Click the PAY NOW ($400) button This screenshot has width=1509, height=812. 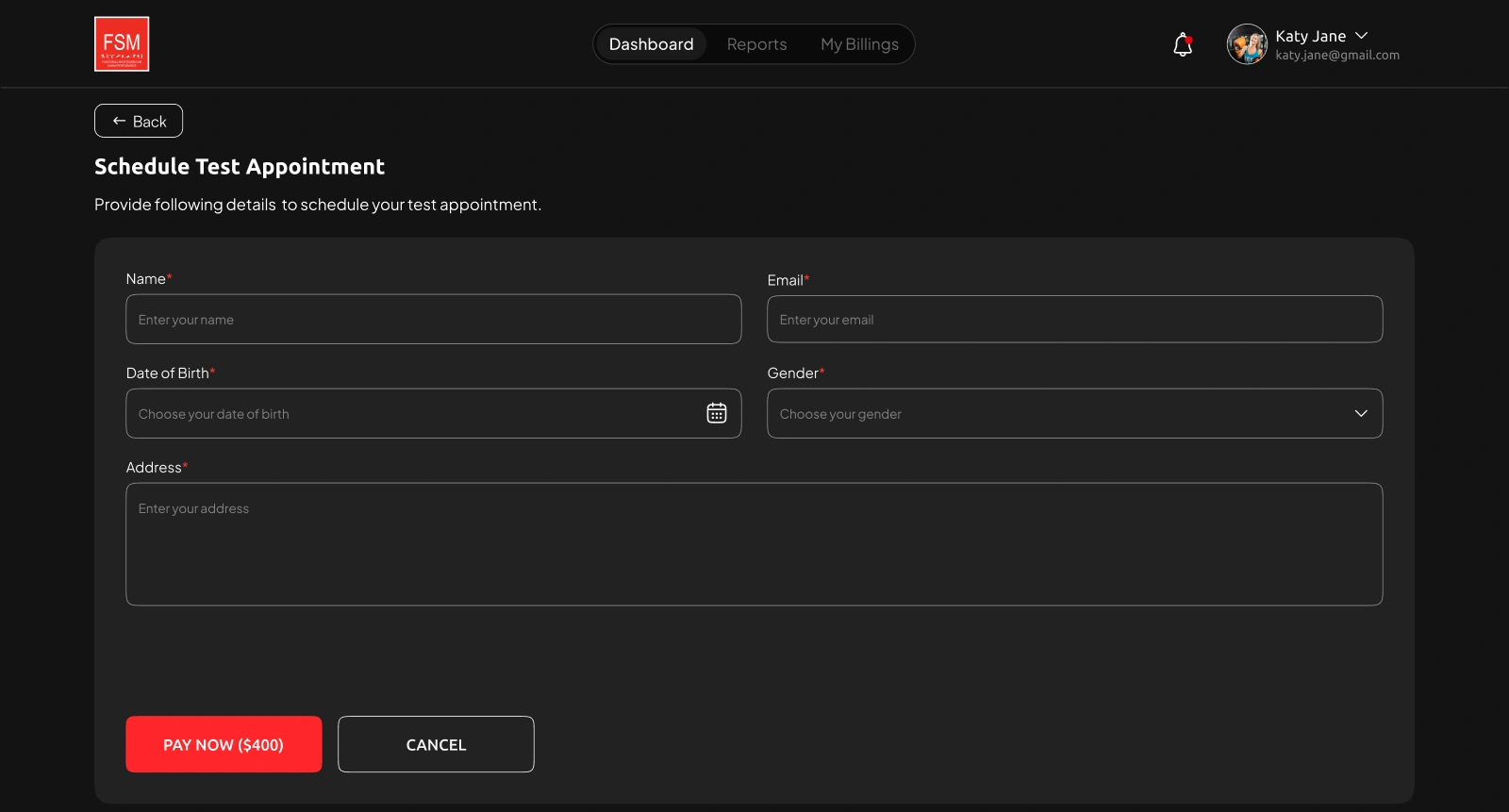[x=224, y=744]
